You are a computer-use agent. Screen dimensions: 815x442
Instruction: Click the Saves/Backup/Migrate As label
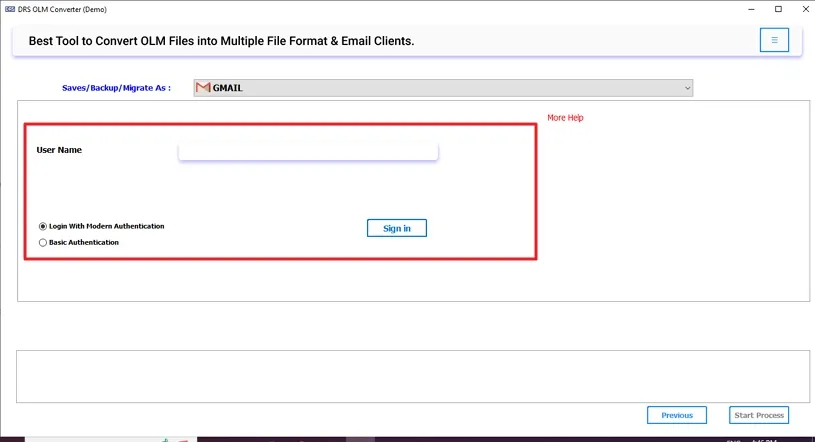tap(116, 88)
